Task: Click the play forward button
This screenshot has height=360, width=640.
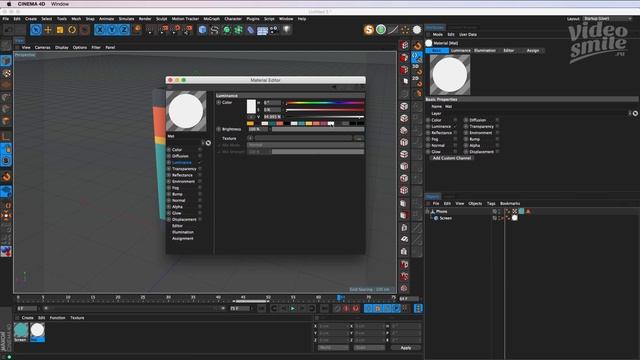Action: pyautogui.click(x=293, y=309)
